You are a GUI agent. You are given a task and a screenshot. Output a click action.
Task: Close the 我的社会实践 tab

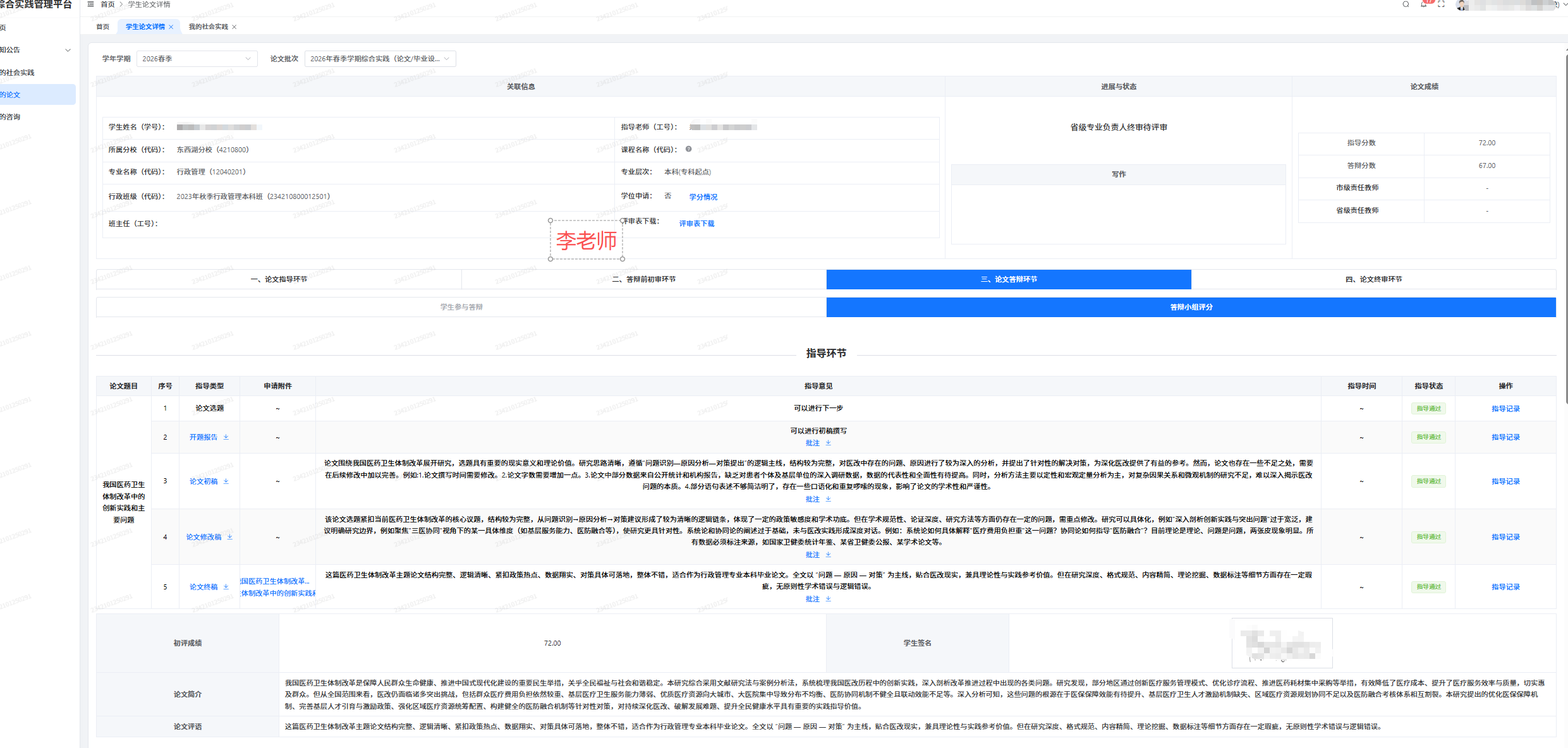coord(234,27)
